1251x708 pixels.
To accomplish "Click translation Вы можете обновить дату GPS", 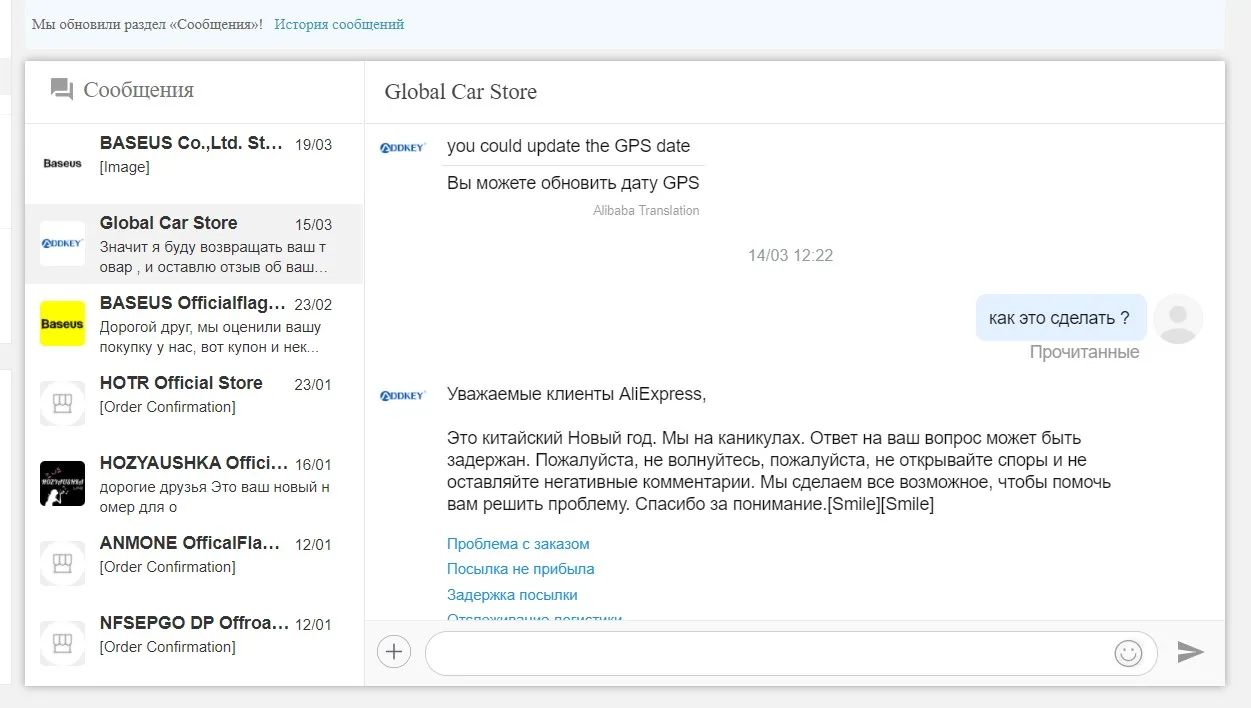I will 573,183.
